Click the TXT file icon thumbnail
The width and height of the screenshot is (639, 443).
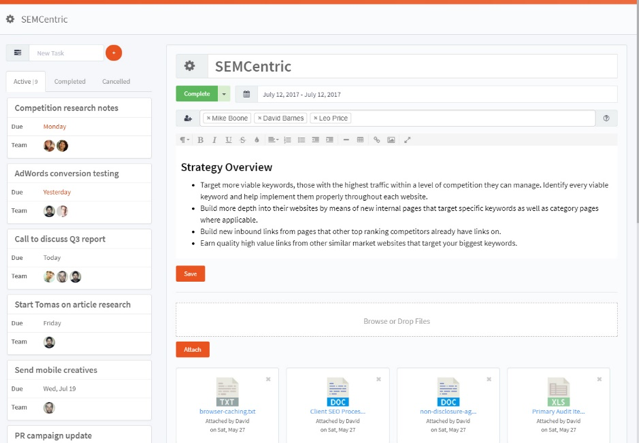click(x=227, y=392)
